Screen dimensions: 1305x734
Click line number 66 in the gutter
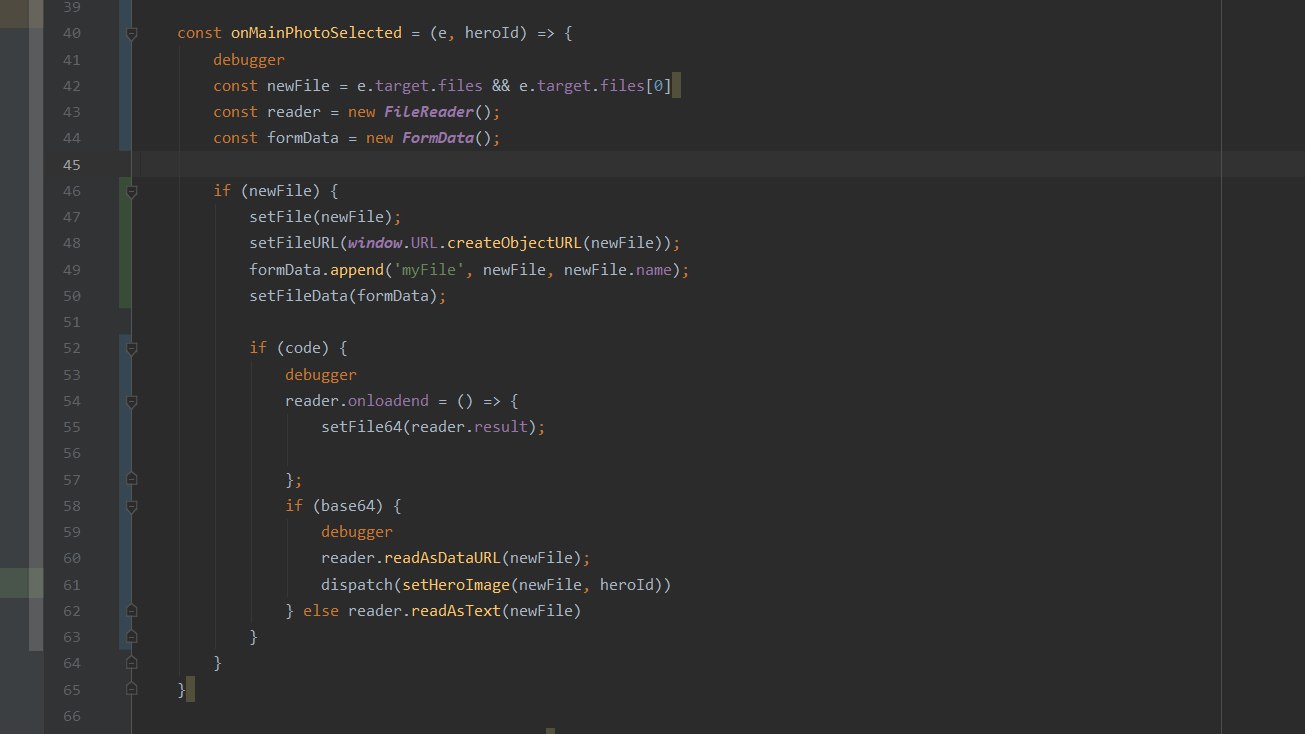[71, 715]
